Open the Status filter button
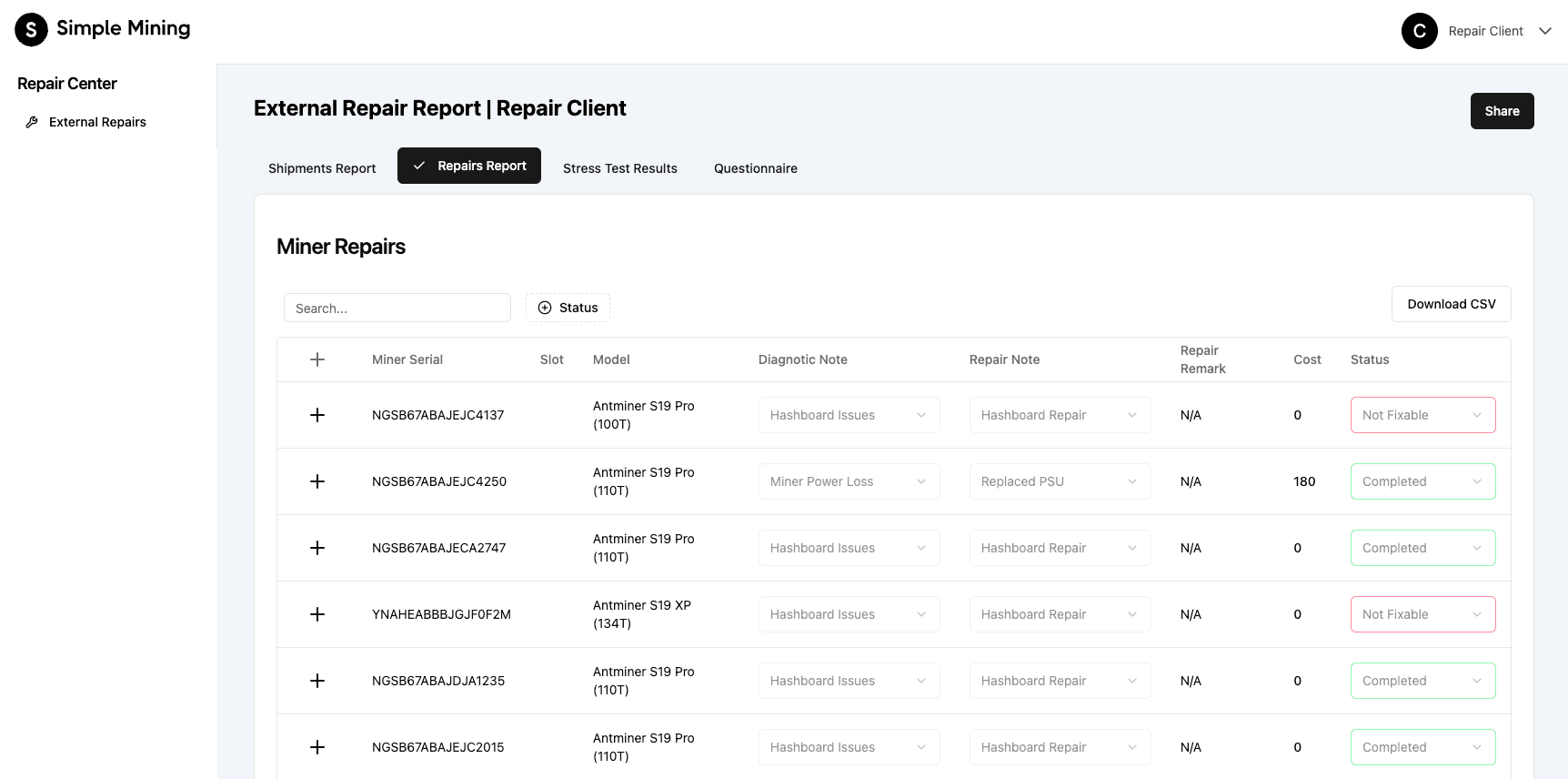Screen dimensions: 1568x779 pos(568,308)
